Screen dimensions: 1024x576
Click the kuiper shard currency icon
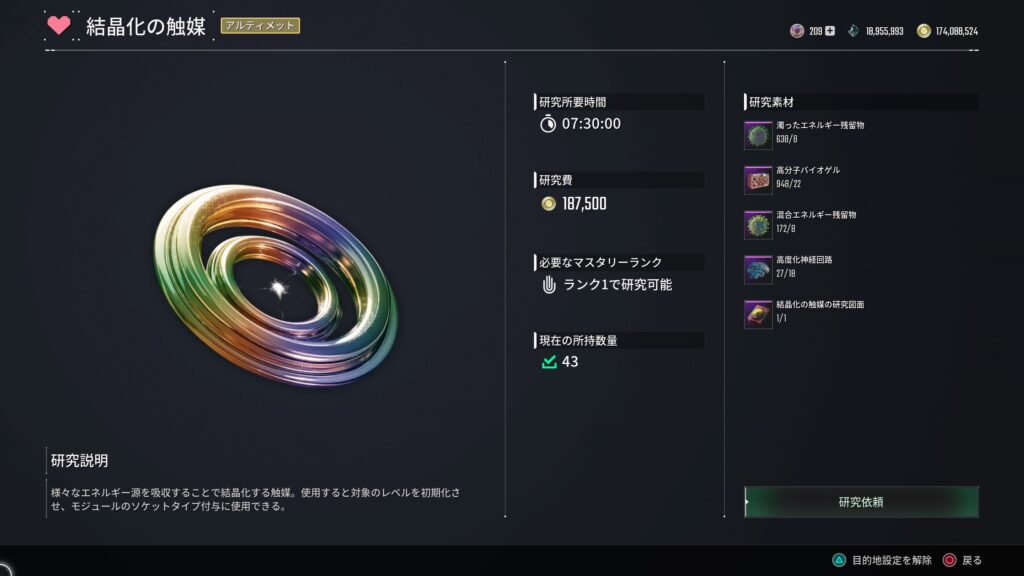pyautogui.click(x=853, y=31)
